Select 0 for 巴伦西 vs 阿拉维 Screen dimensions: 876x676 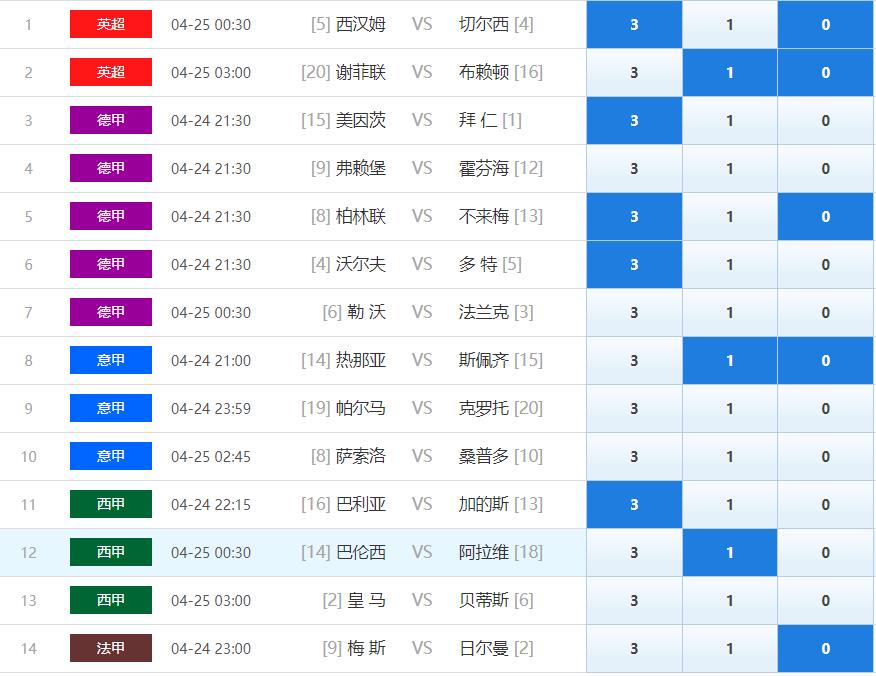pyautogui.click(x=825, y=553)
